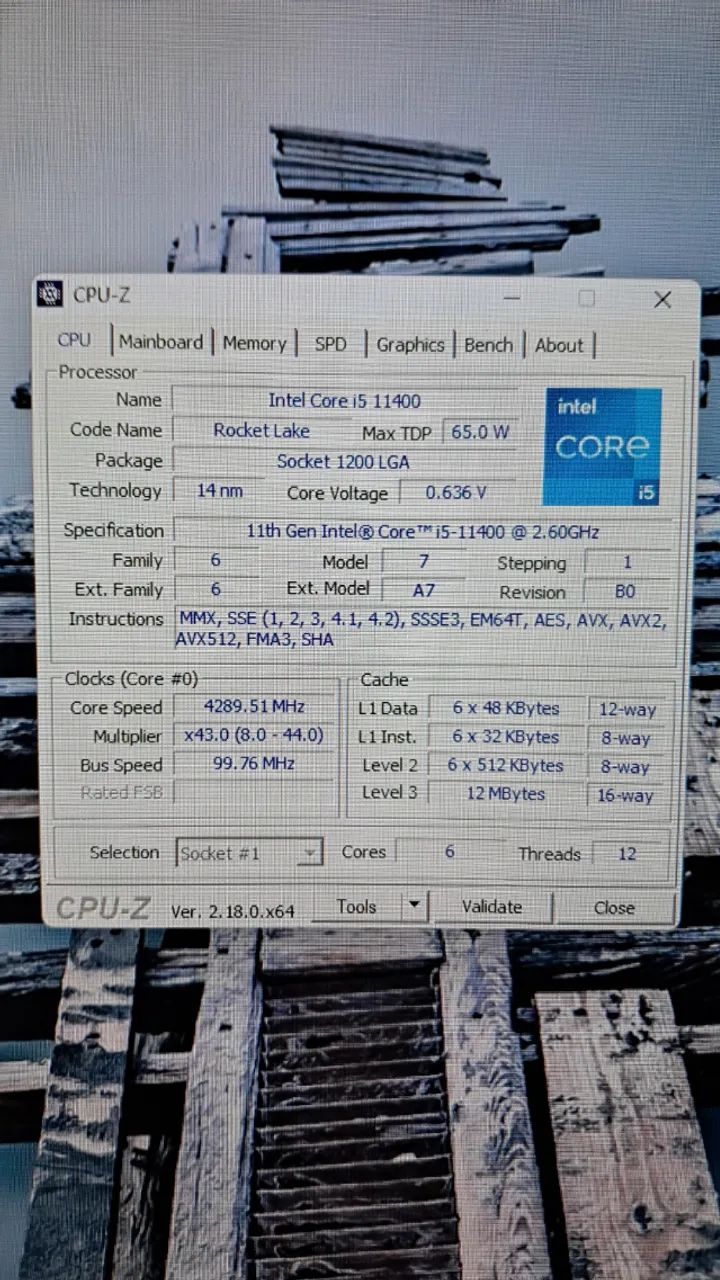Switch to the SPD tab
The image size is (720, 1280).
[331, 344]
